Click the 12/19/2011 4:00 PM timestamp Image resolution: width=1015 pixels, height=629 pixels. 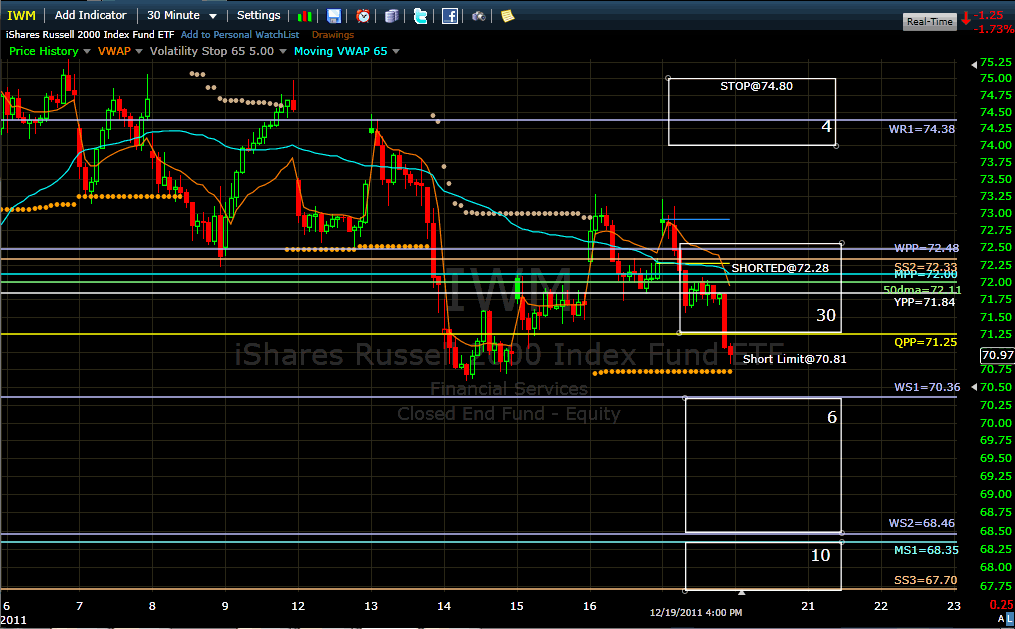pos(696,613)
